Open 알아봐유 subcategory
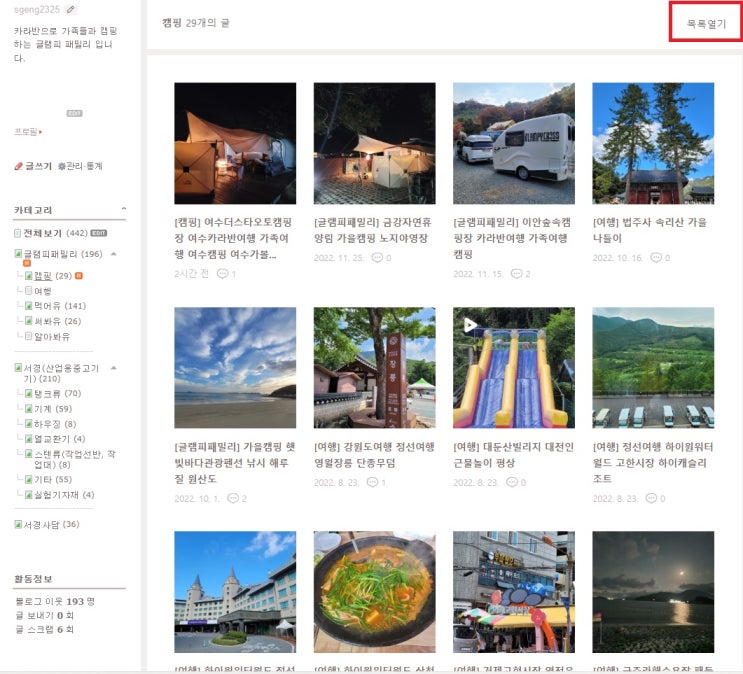 pos(47,337)
